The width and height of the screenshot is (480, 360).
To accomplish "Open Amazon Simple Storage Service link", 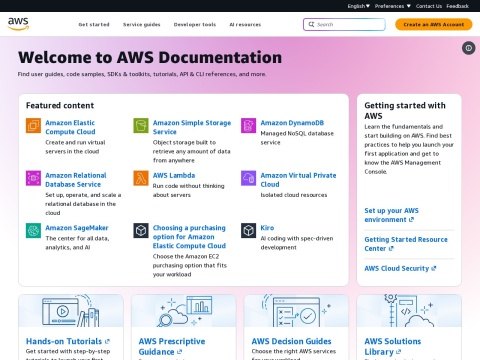I will [192, 127].
